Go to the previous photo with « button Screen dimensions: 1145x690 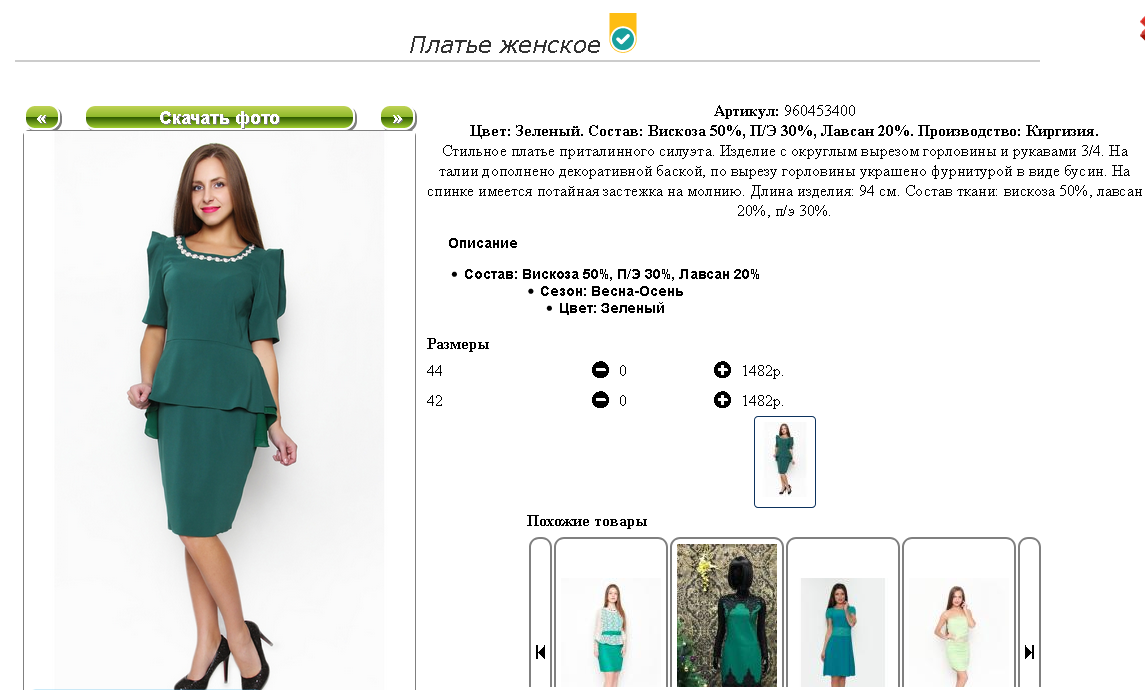coord(42,118)
